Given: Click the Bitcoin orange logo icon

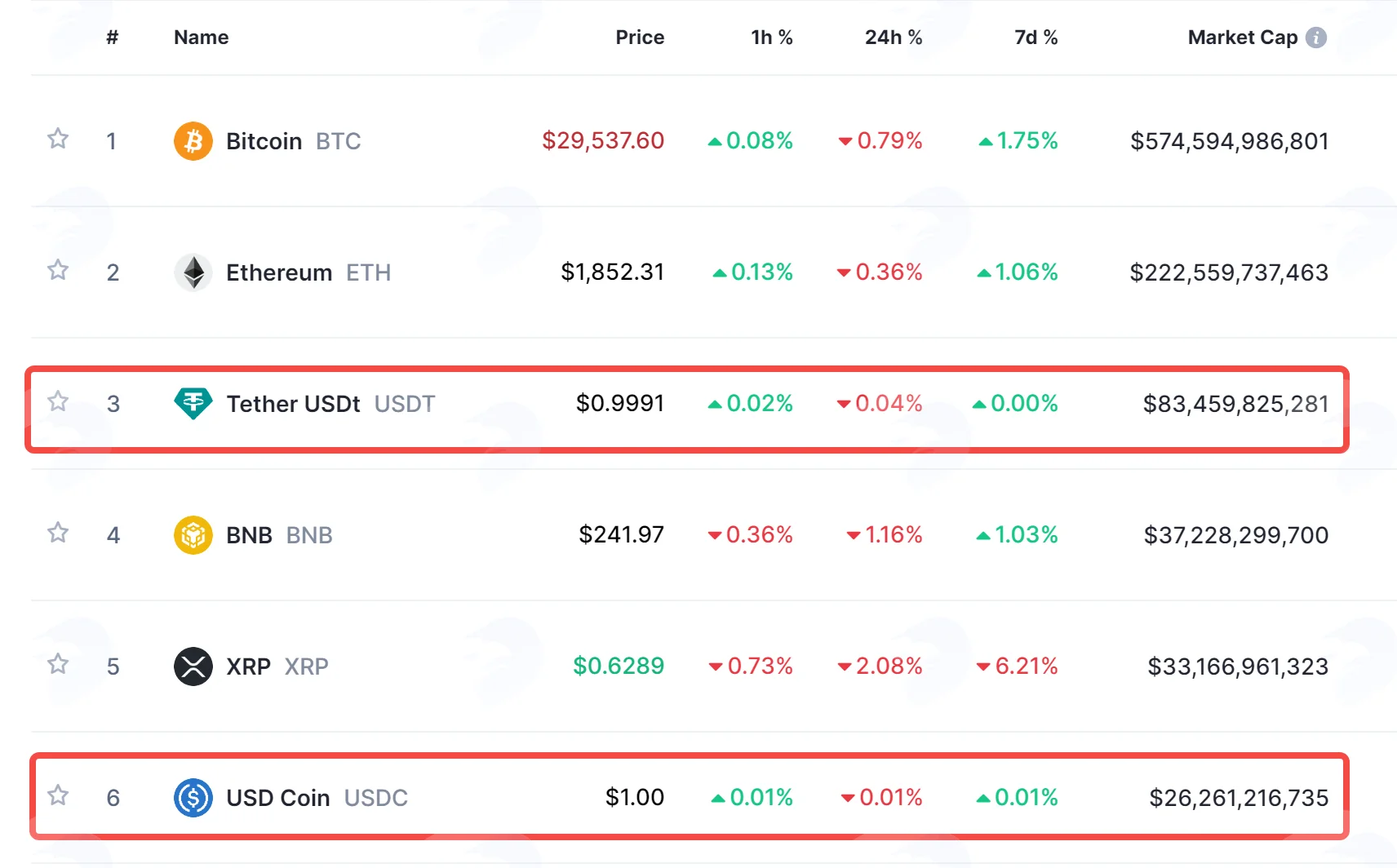Looking at the screenshot, I should click(193, 141).
